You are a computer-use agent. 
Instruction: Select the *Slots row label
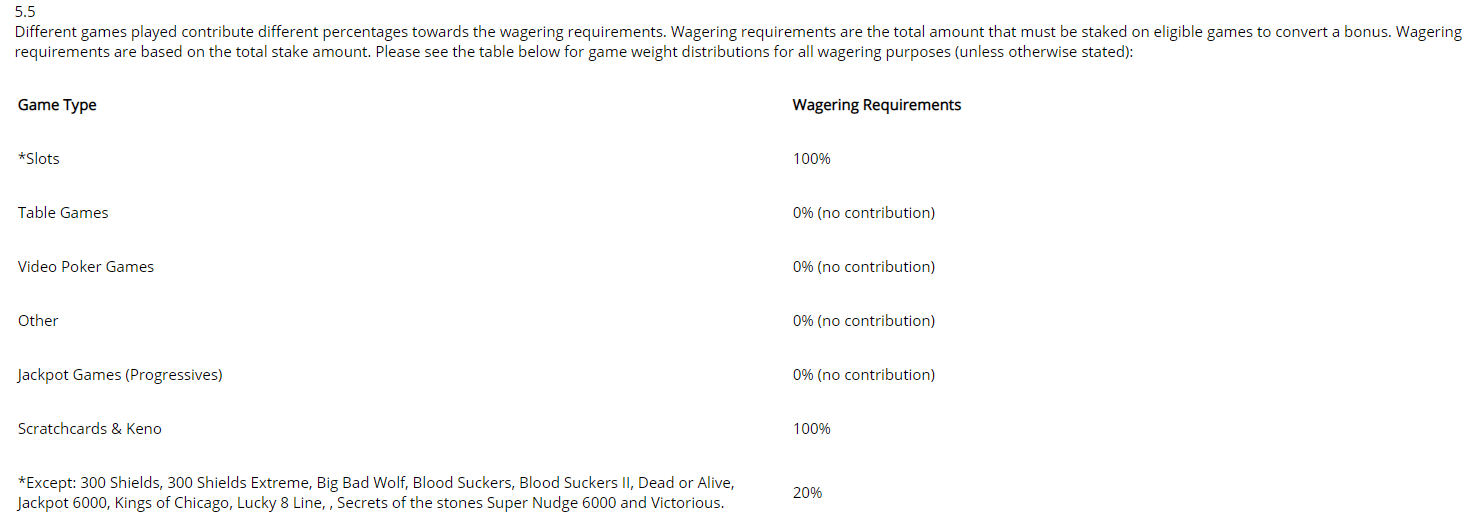[x=39, y=159]
